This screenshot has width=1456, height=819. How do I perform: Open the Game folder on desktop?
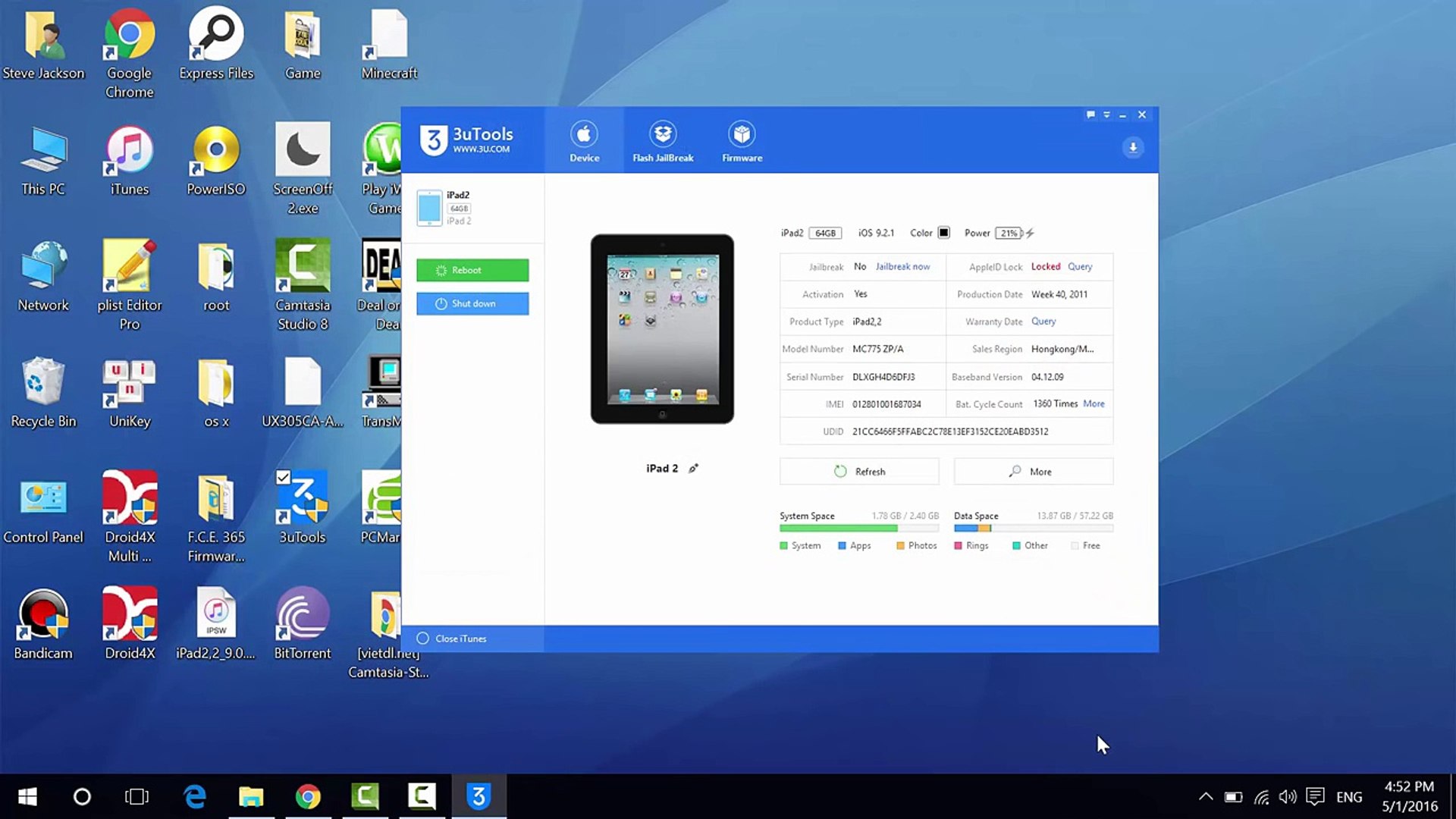click(x=303, y=44)
